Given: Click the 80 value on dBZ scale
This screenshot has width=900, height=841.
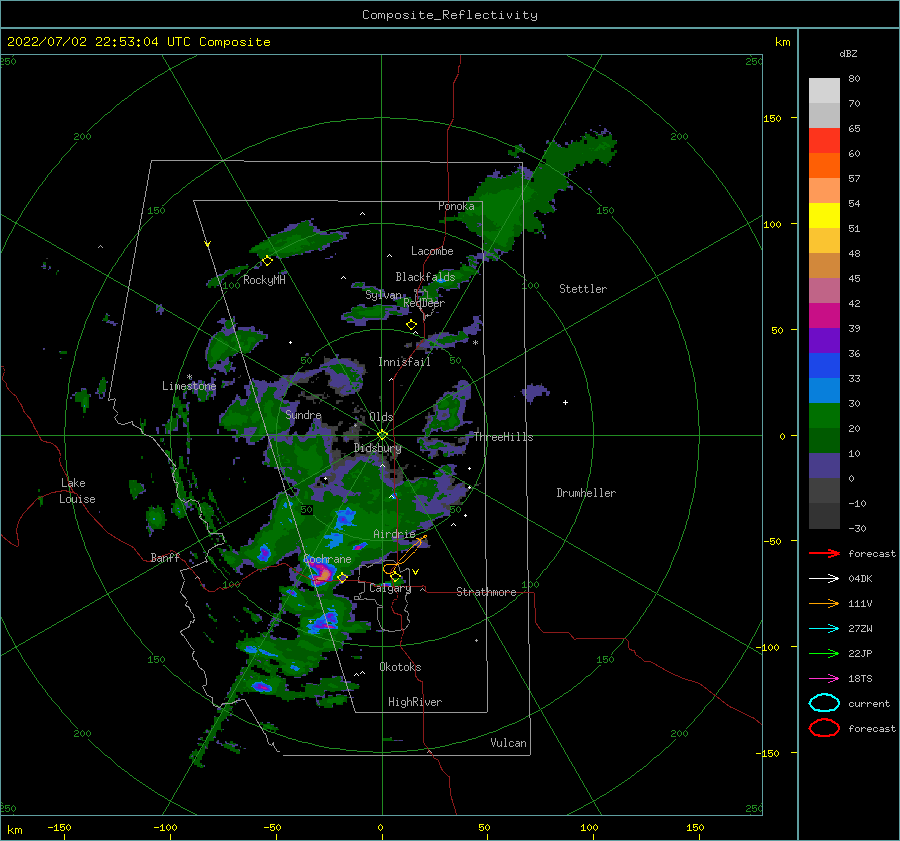Looking at the screenshot, I should 854,79.
